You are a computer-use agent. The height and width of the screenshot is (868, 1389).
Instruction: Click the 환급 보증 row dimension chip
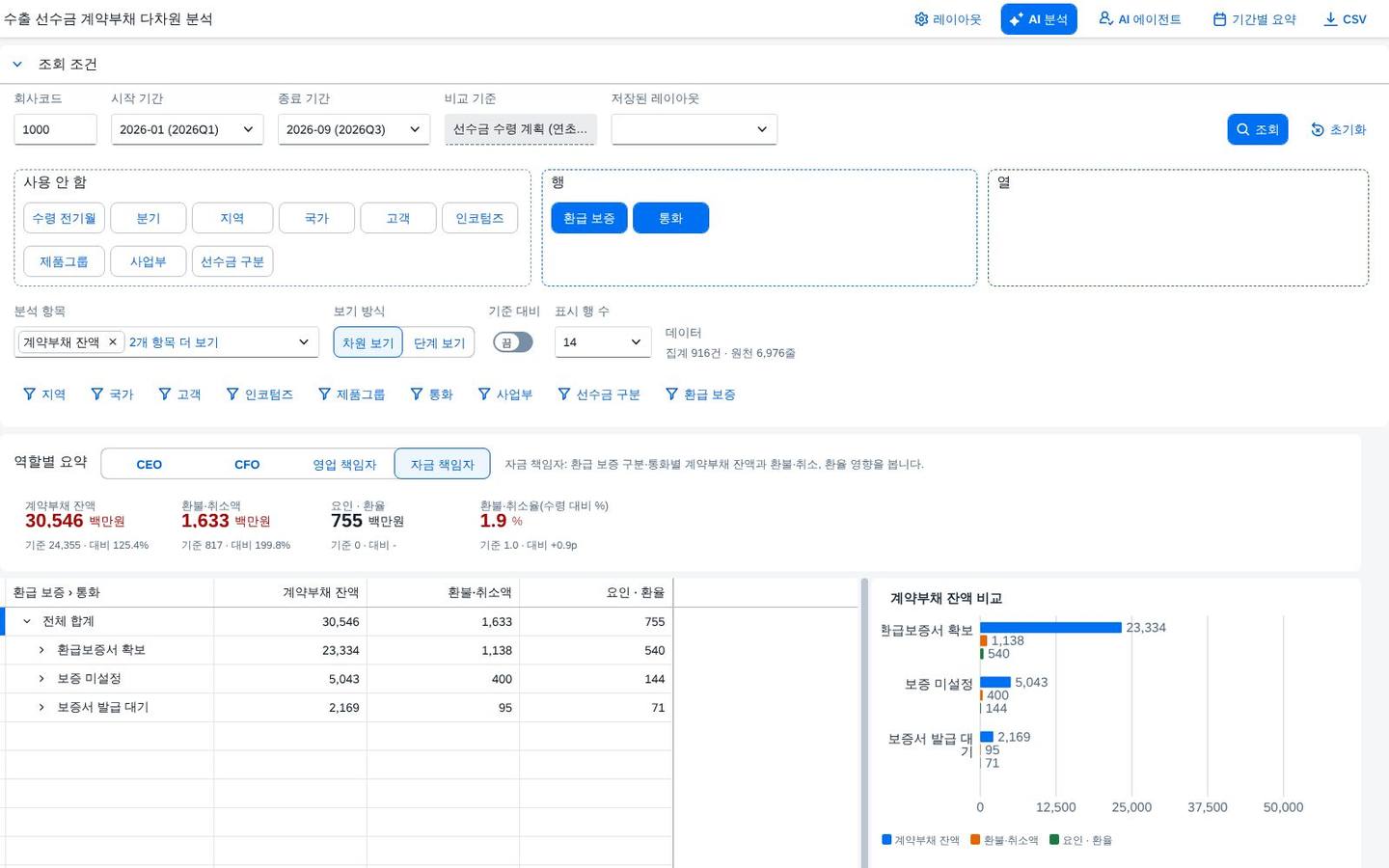[589, 218]
